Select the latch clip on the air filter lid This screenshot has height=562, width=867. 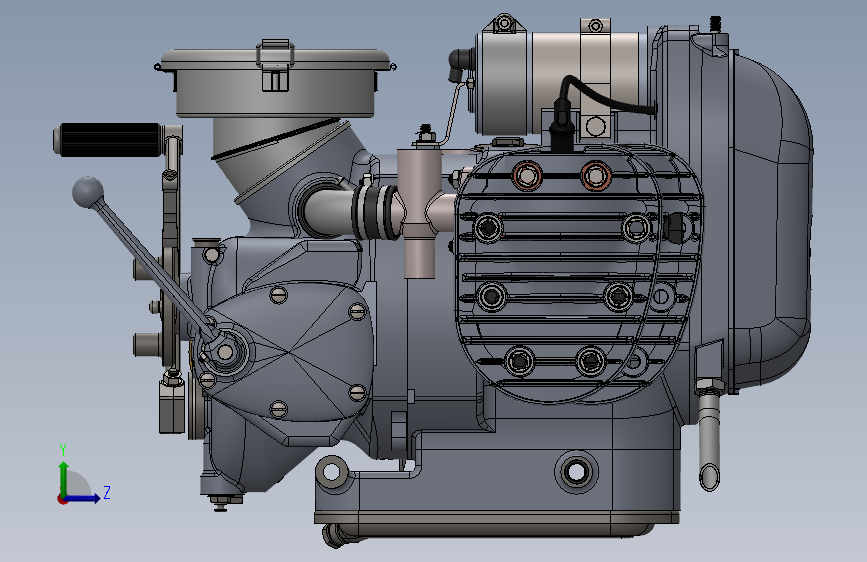(275, 65)
